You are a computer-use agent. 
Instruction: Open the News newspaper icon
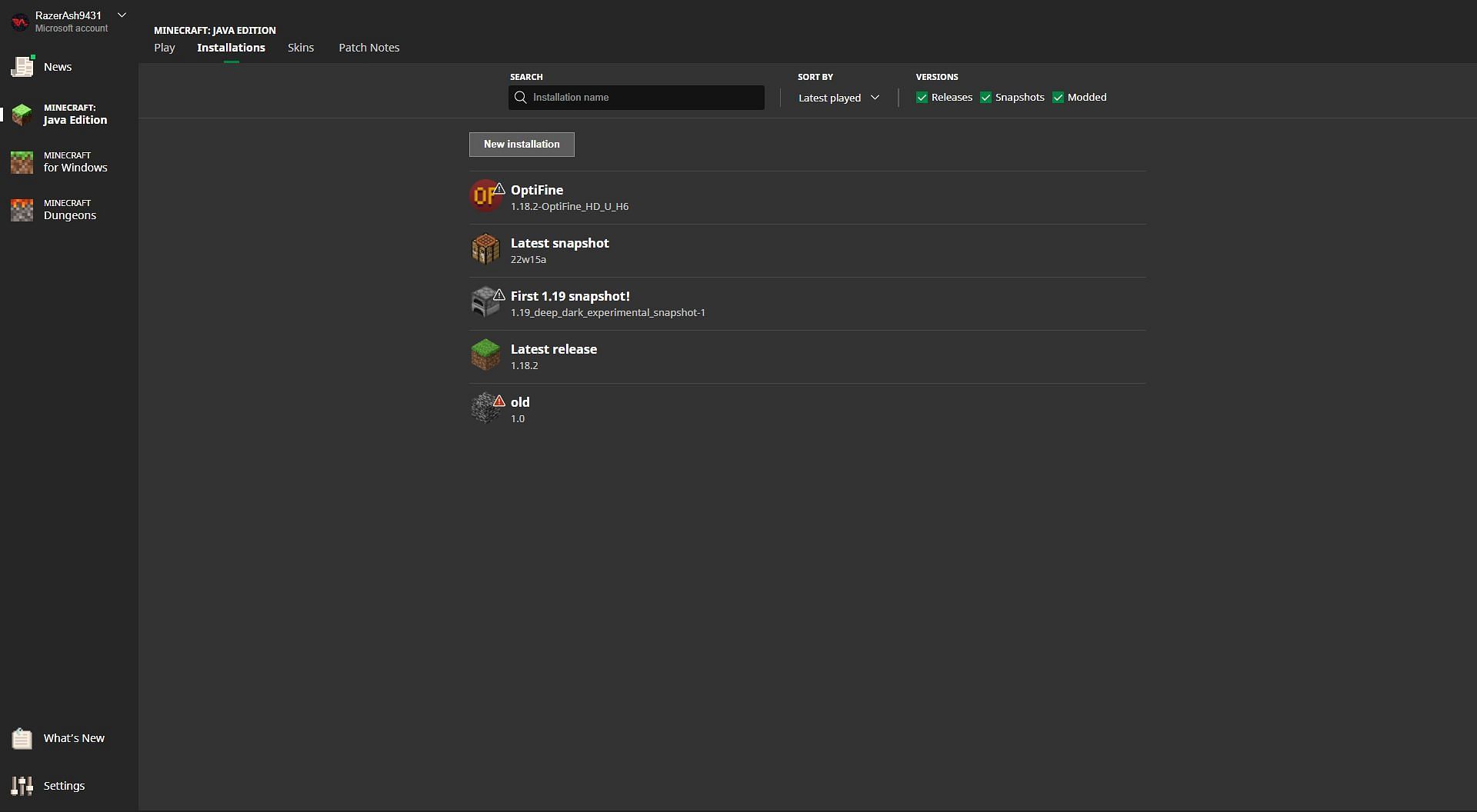[22, 67]
